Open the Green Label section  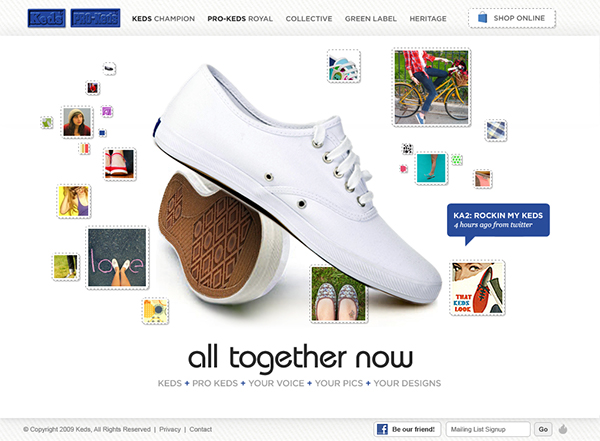pos(370,19)
